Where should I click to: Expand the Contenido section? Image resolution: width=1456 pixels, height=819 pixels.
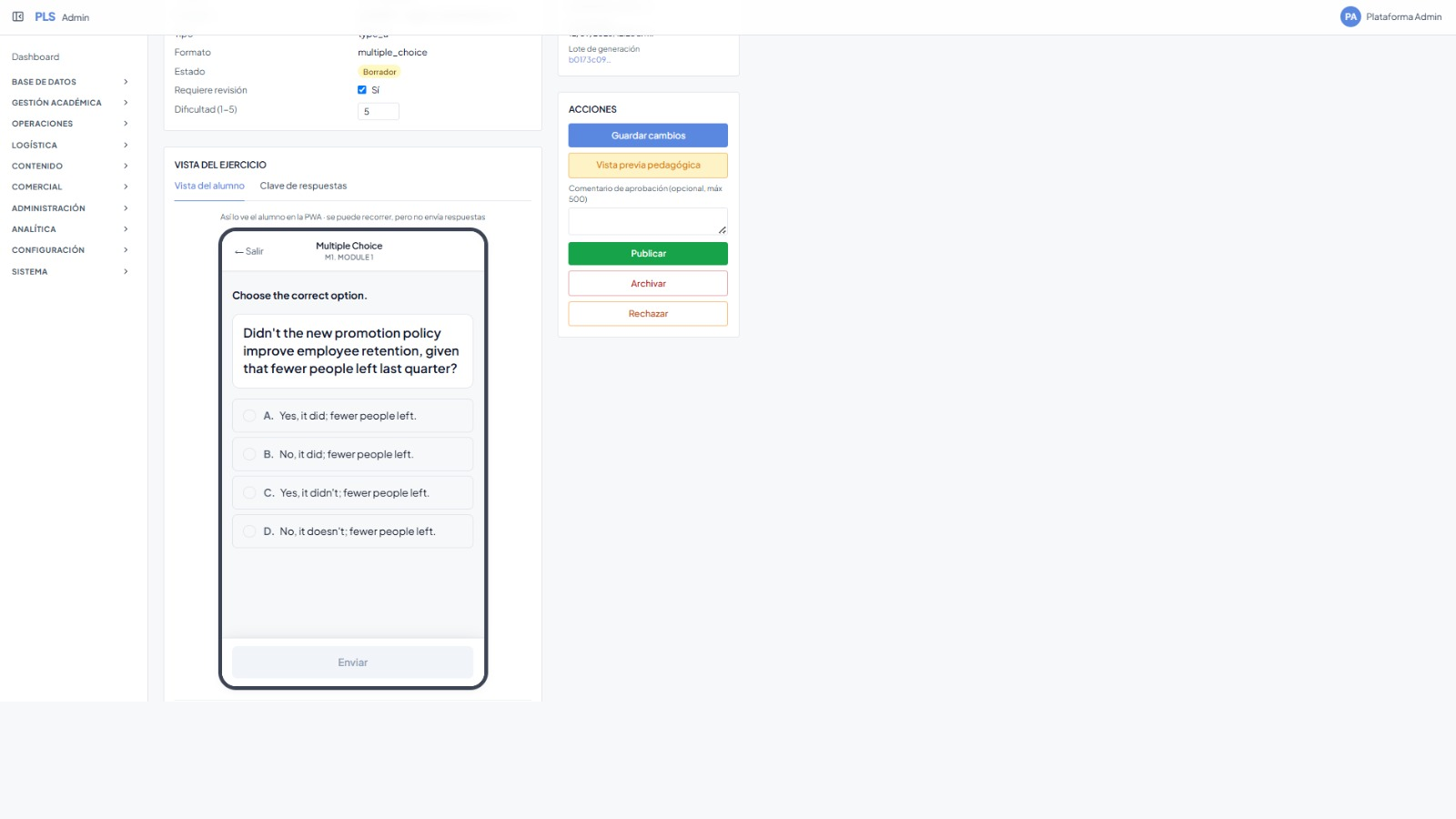70,167
